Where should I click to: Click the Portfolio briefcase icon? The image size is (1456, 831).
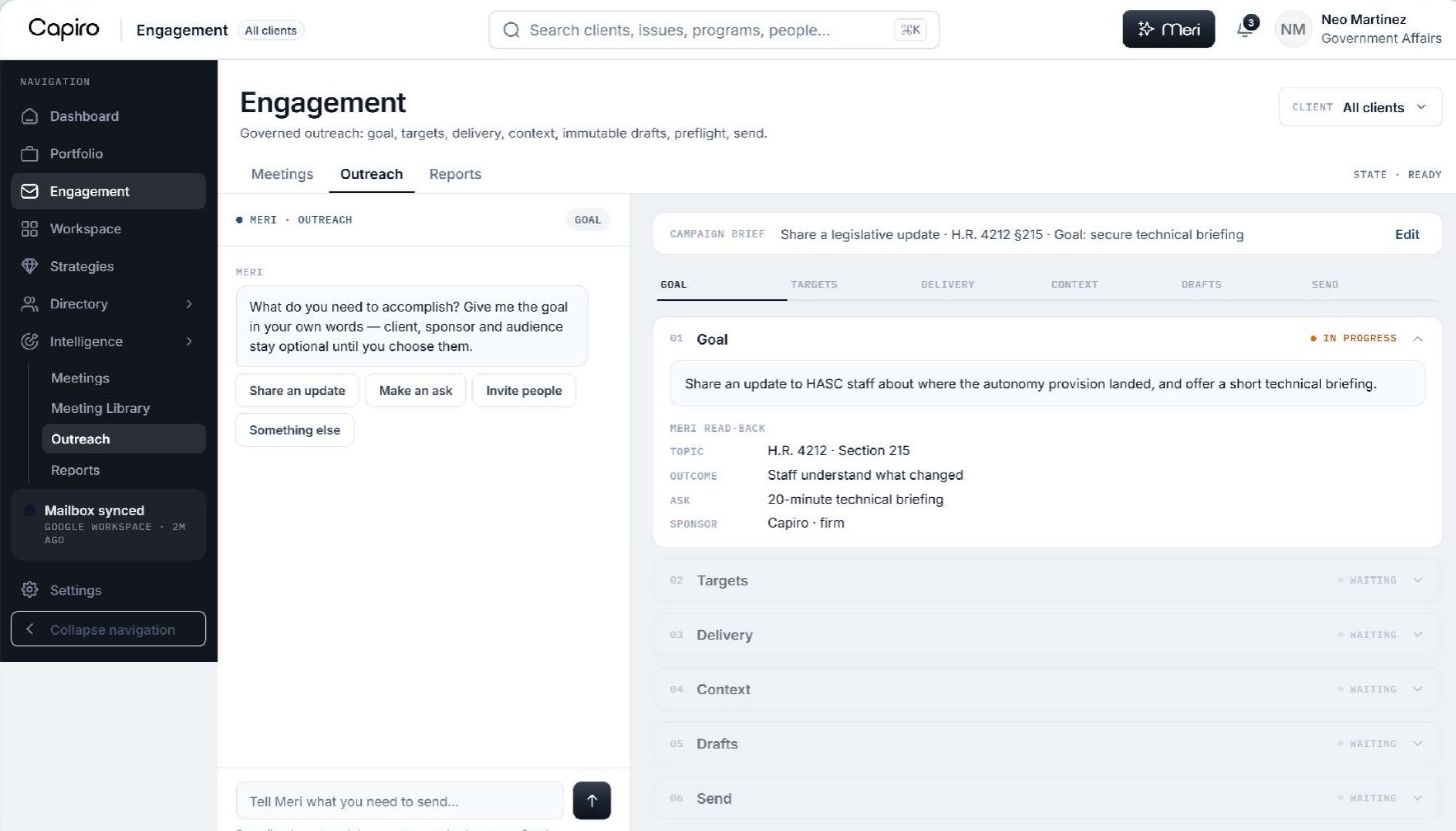coord(30,154)
